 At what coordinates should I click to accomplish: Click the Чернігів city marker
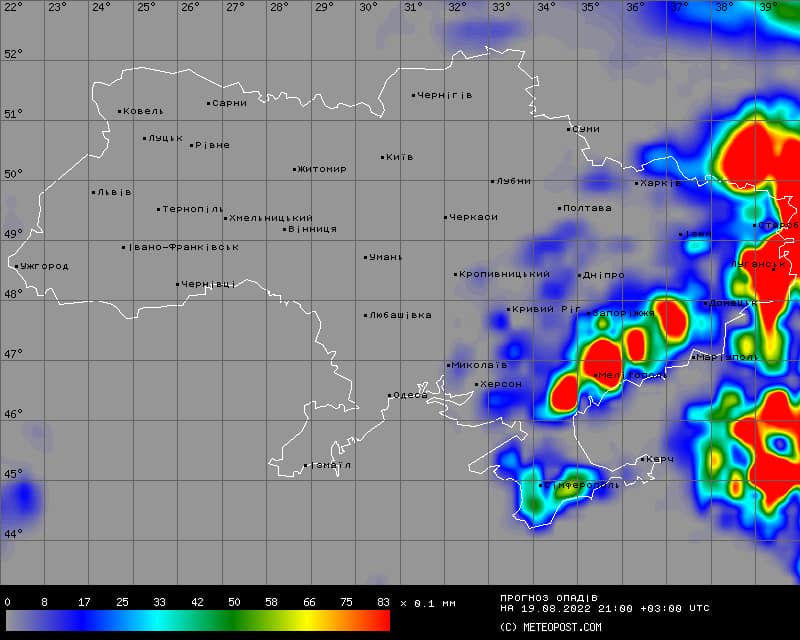click(x=414, y=96)
